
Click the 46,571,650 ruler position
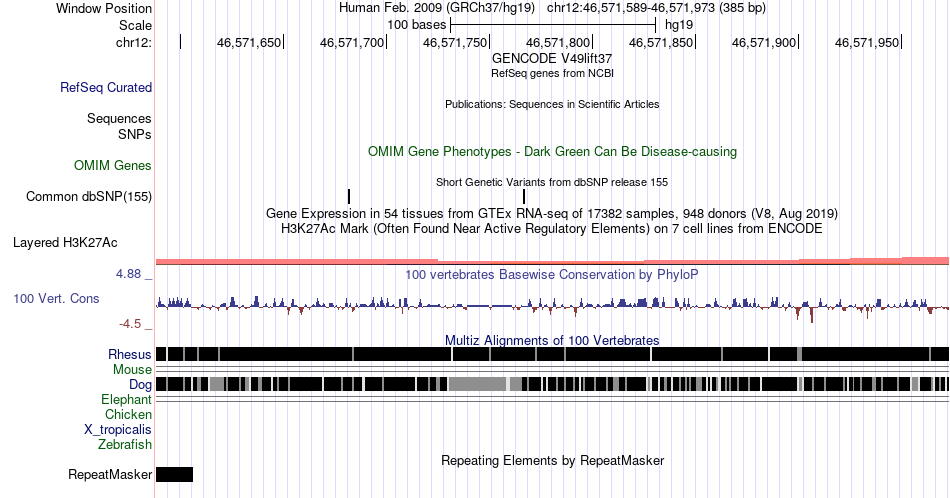[x=249, y=42]
